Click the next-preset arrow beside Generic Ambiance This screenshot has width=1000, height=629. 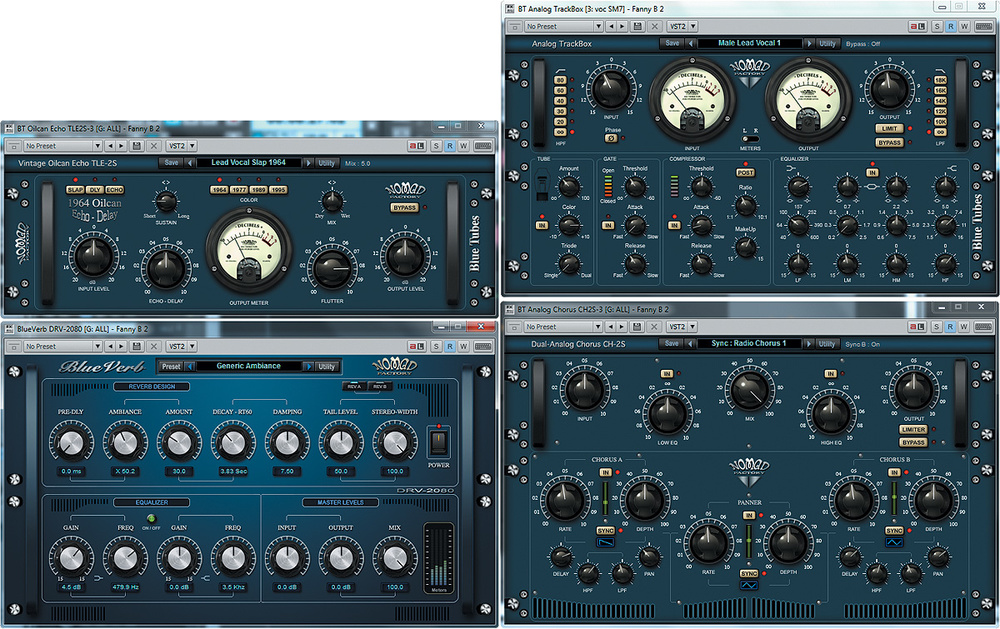tap(308, 367)
